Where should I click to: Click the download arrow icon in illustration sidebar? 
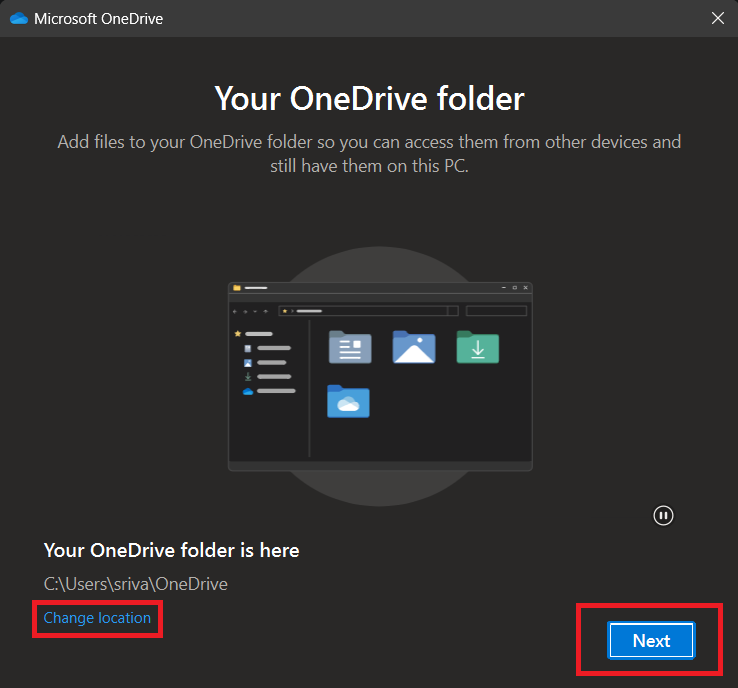point(248,377)
